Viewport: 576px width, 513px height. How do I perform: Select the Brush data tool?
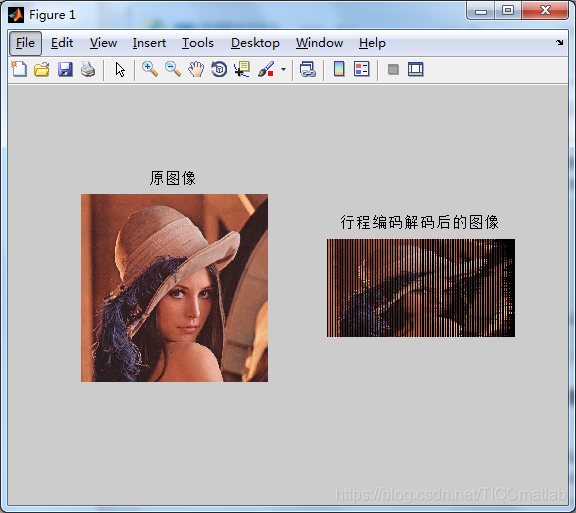[266, 69]
